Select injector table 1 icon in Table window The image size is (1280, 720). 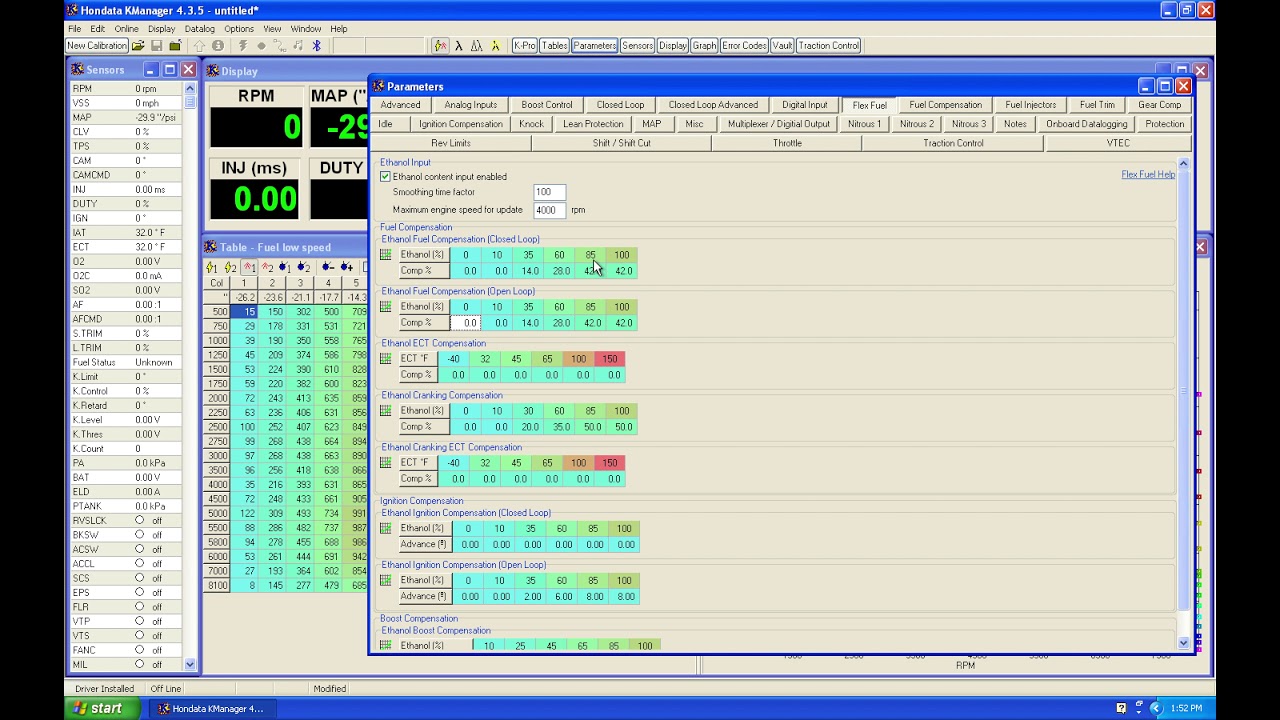[286, 267]
